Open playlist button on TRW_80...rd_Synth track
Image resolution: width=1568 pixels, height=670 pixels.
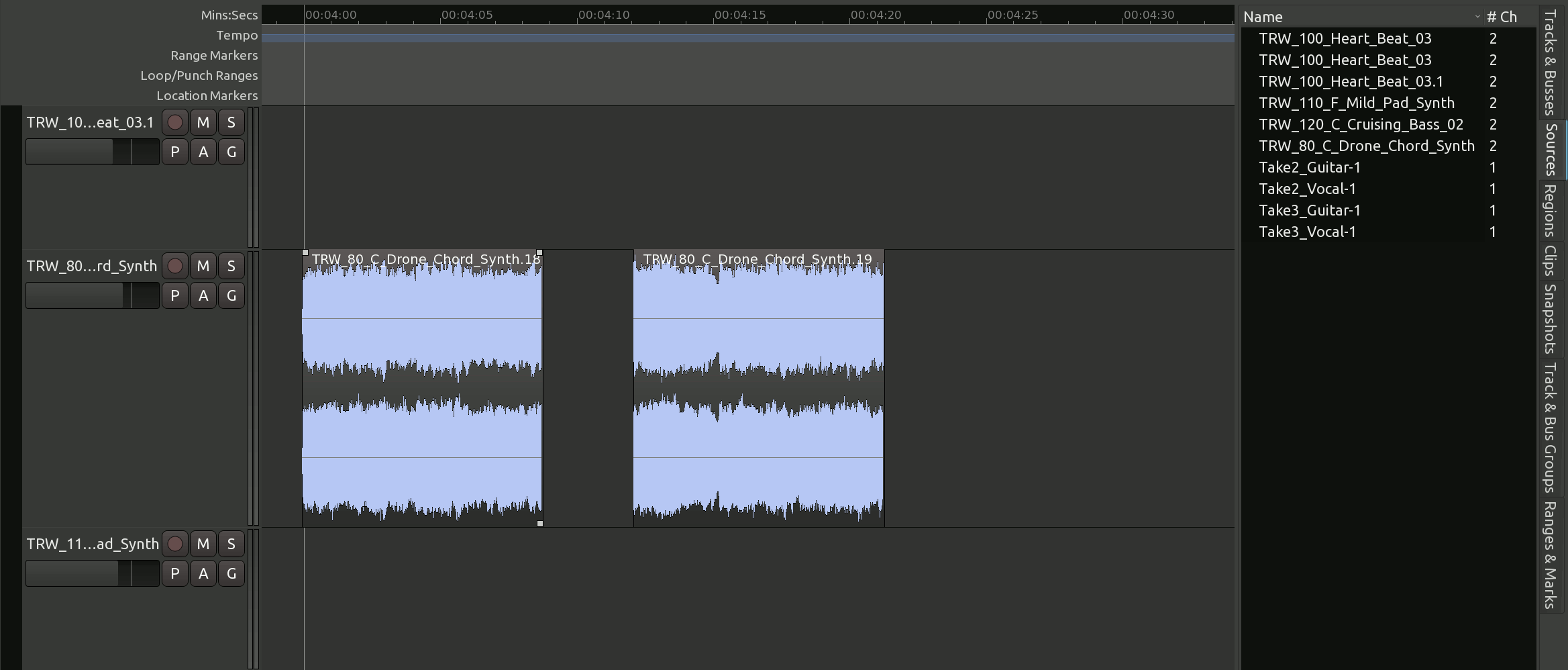(x=175, y=296)
